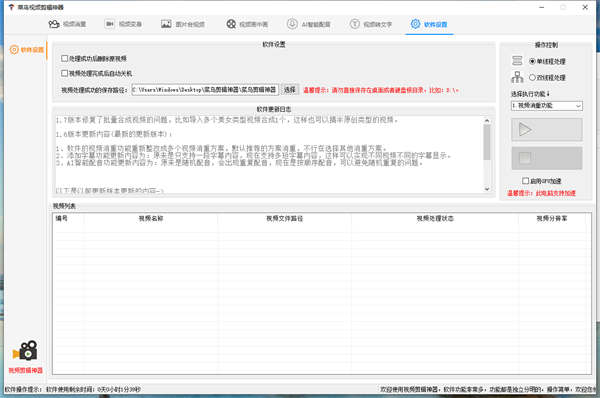The height and width of the screenshot is (398, 600).
Task: Click the network-tree multi-thread icon
Action: click(x=517, y=77)
